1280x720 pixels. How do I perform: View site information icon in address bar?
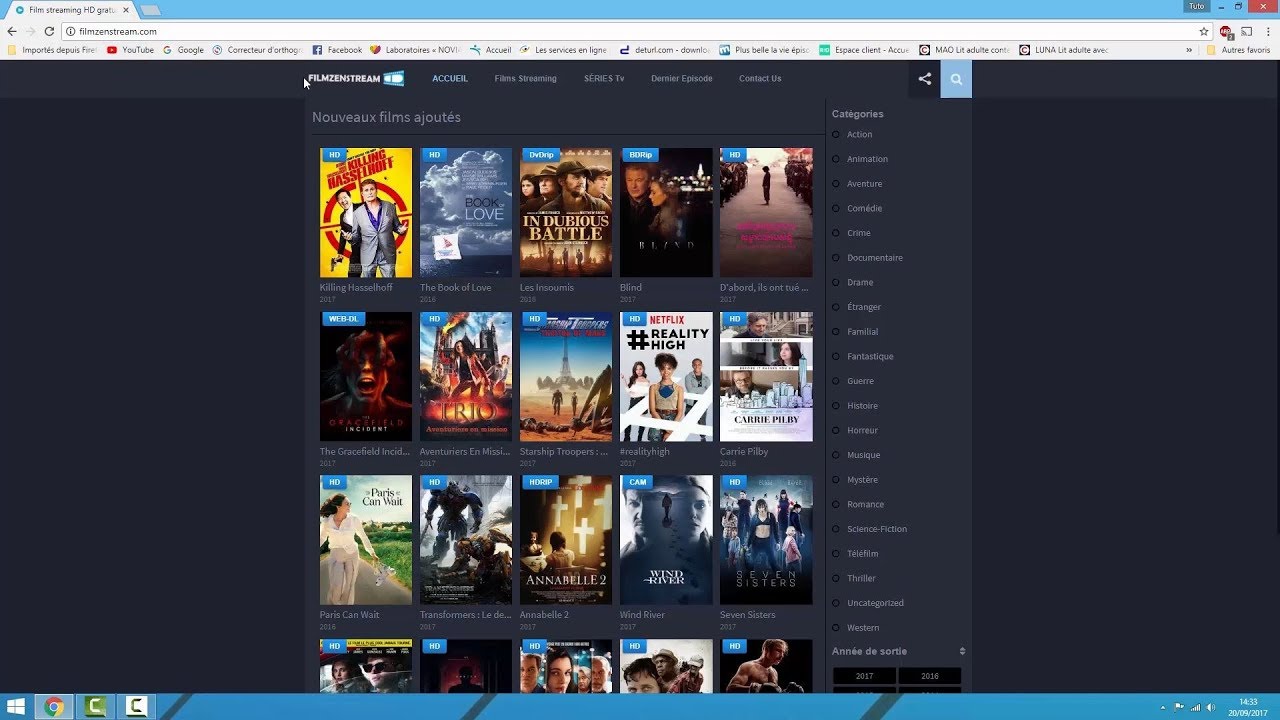[x=71, y=31]
